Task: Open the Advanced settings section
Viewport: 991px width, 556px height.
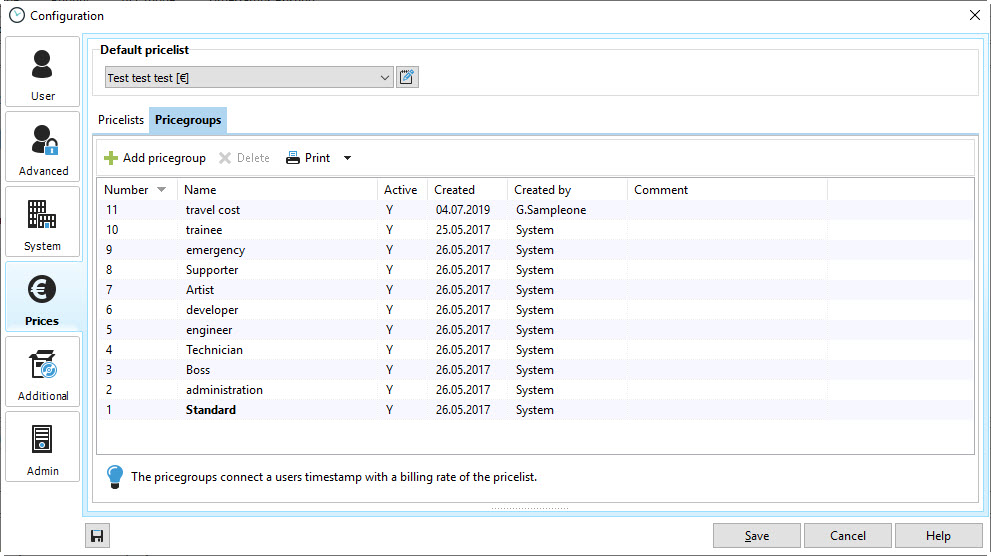Action: pos(42,147)
